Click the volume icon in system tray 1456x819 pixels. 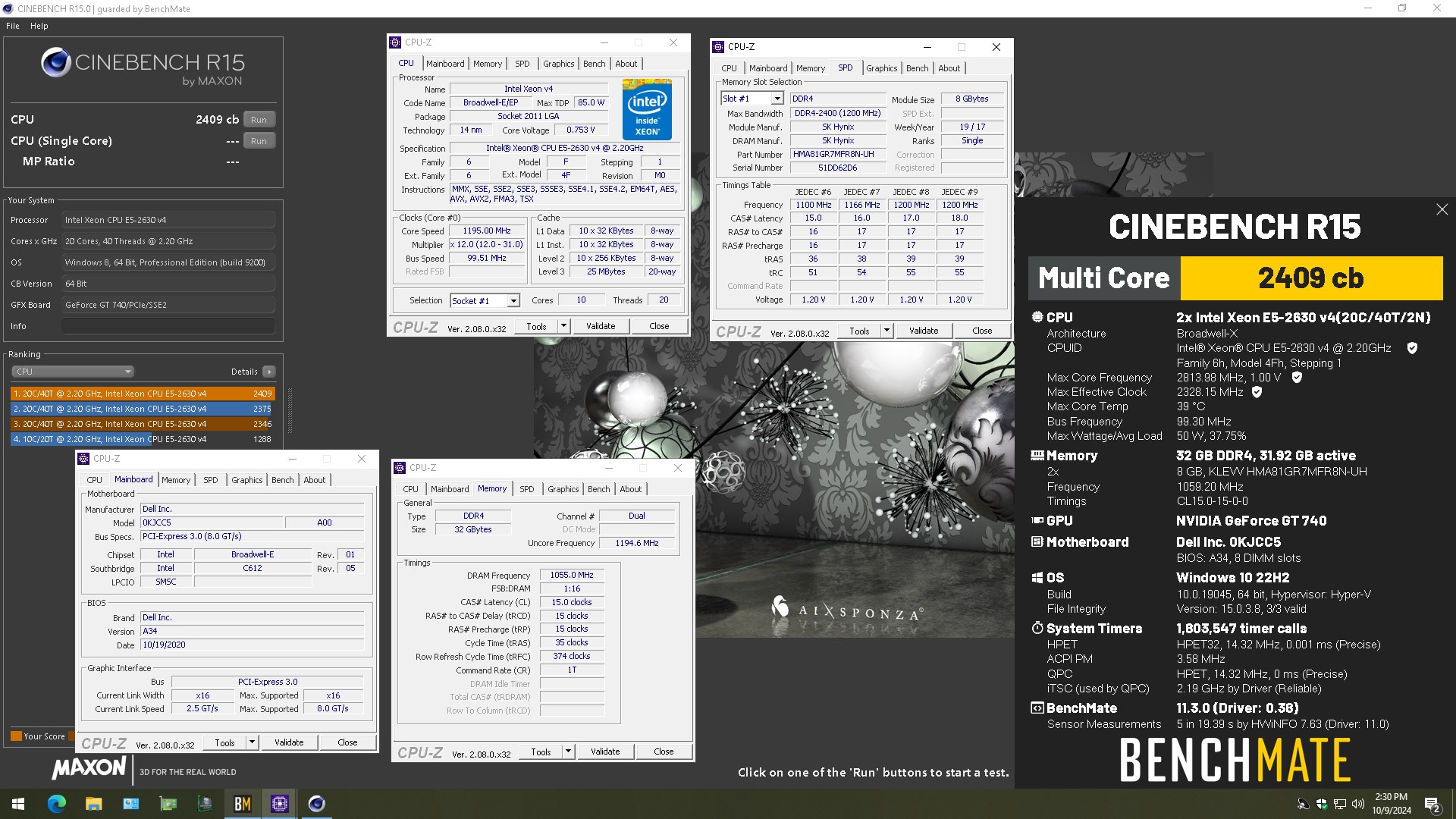pos(1357,804)
